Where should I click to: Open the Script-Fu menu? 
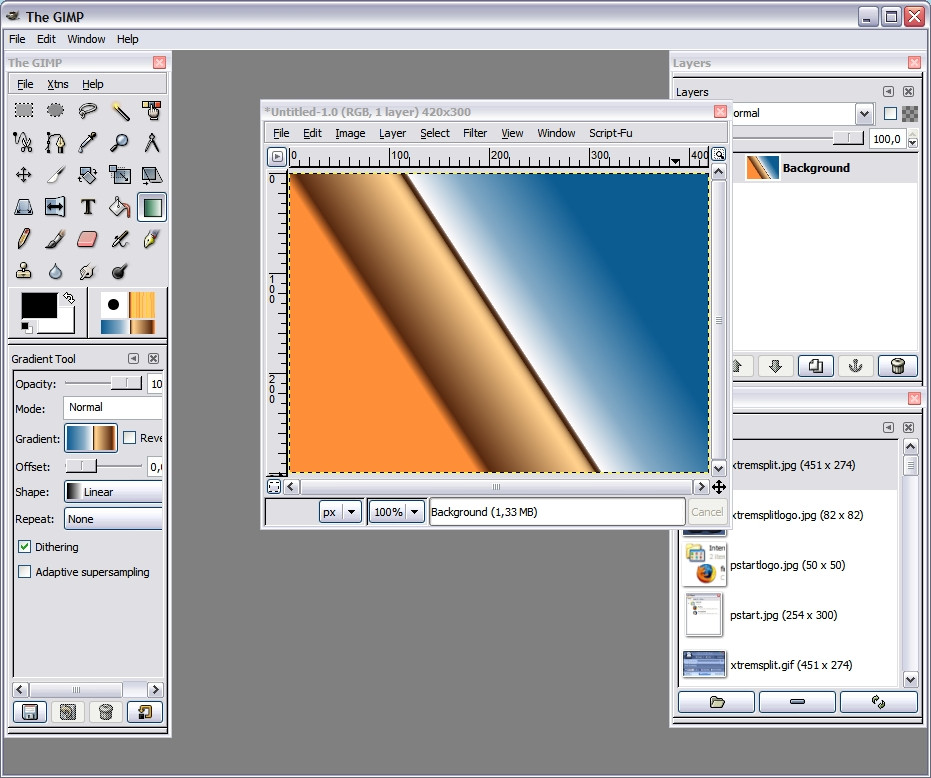pyautogui.click(x=610, y=133)
